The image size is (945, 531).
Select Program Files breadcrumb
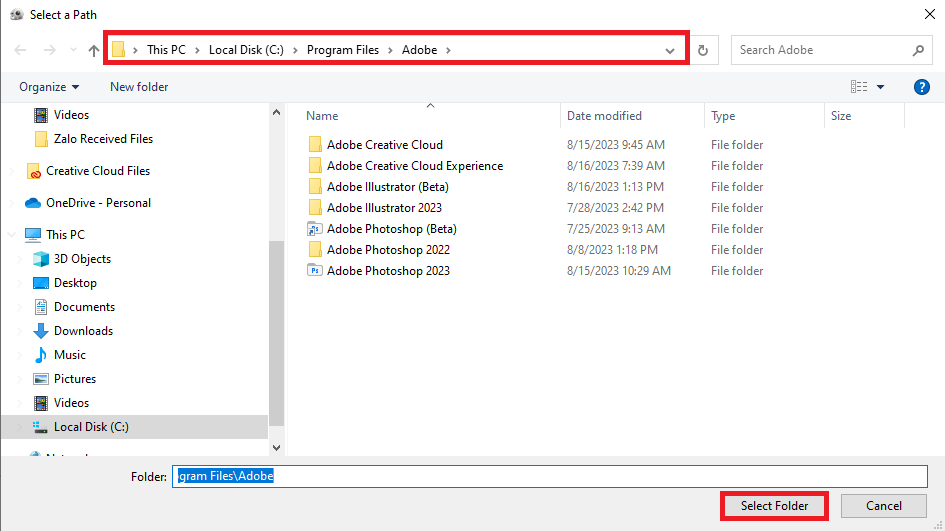click(343, 50)
